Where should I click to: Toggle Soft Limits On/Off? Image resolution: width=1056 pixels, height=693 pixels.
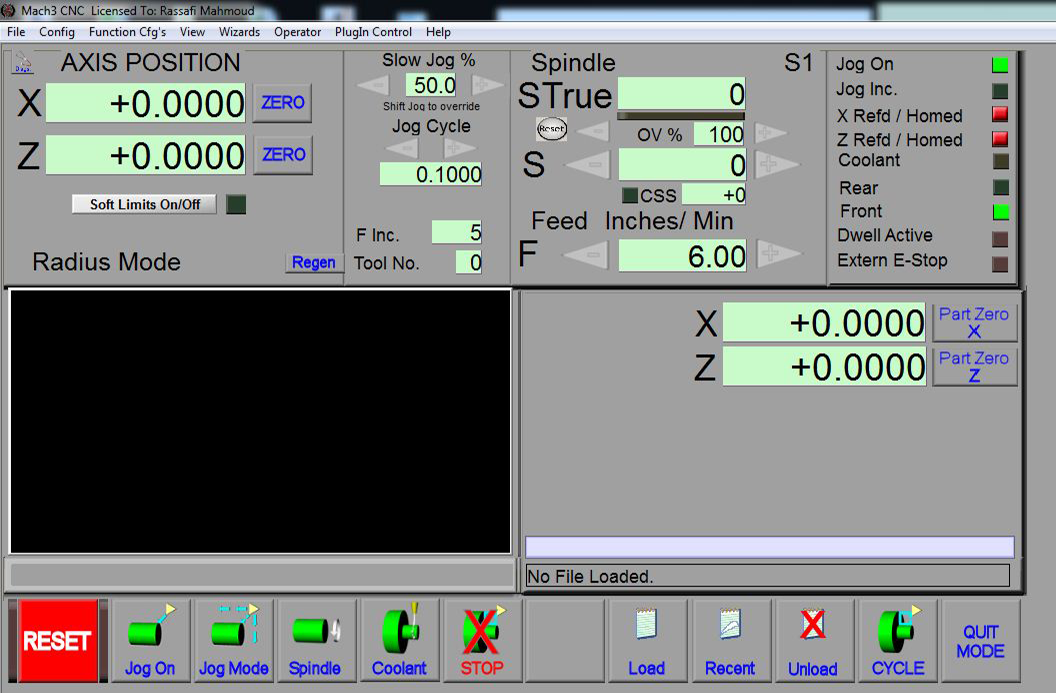145,204
